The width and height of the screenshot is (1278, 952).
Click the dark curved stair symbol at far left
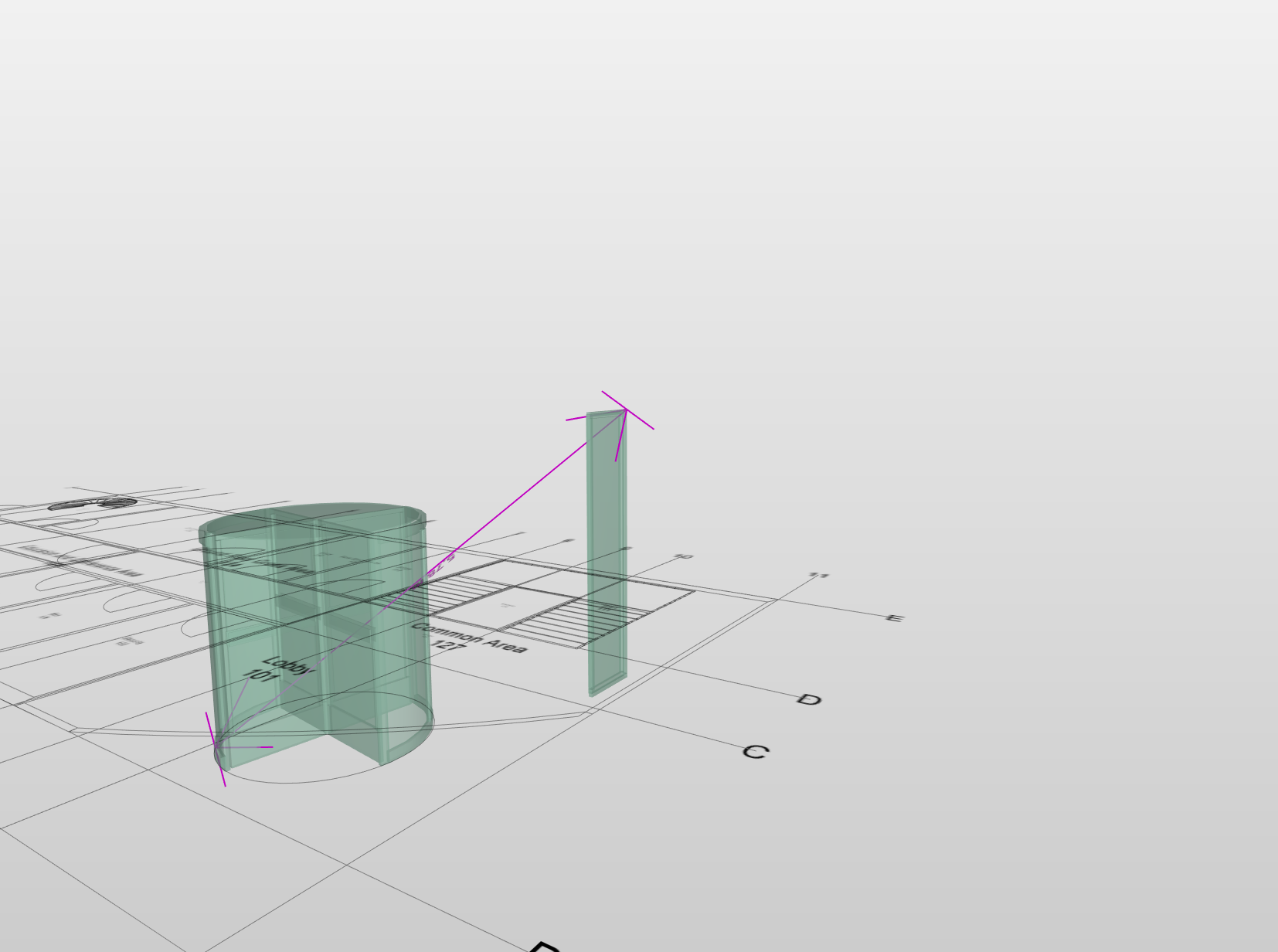(x=93, y=504)
